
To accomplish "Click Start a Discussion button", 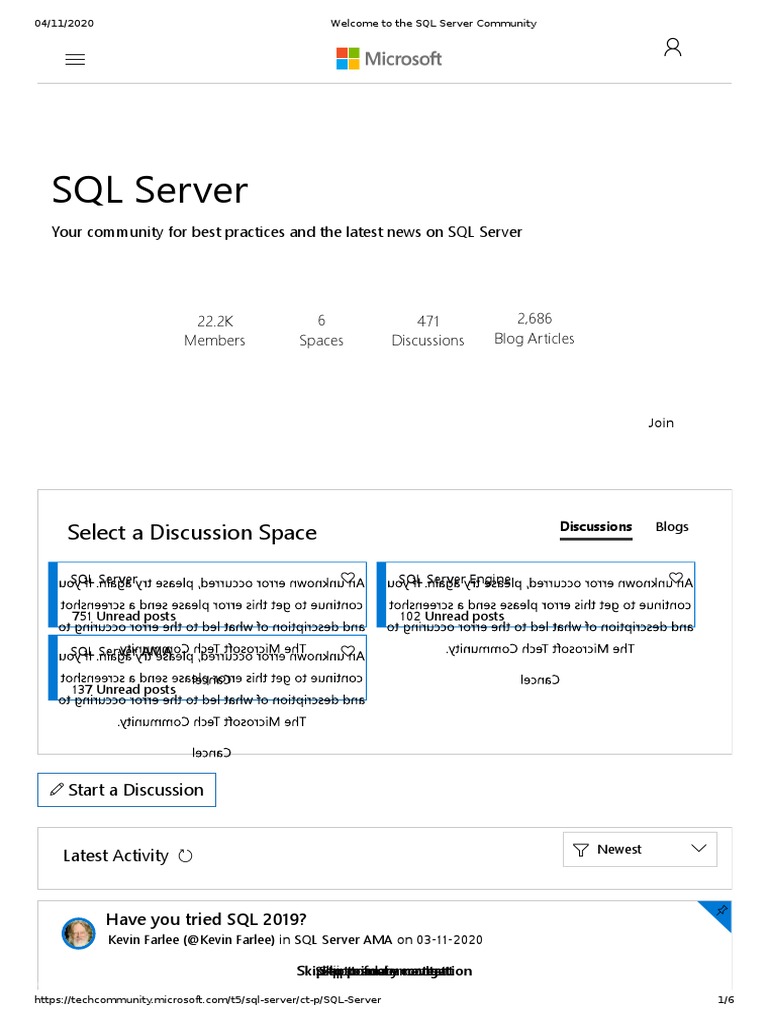I will point(126,790).
